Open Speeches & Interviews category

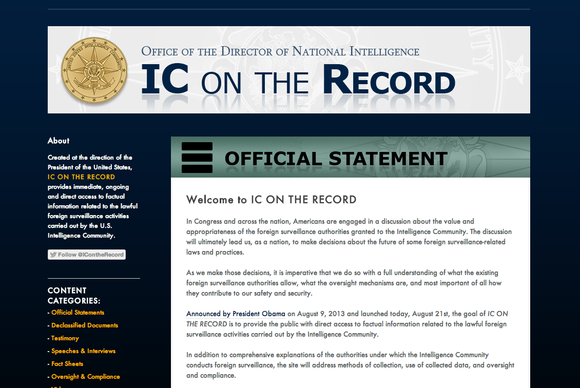click(83, 351)
